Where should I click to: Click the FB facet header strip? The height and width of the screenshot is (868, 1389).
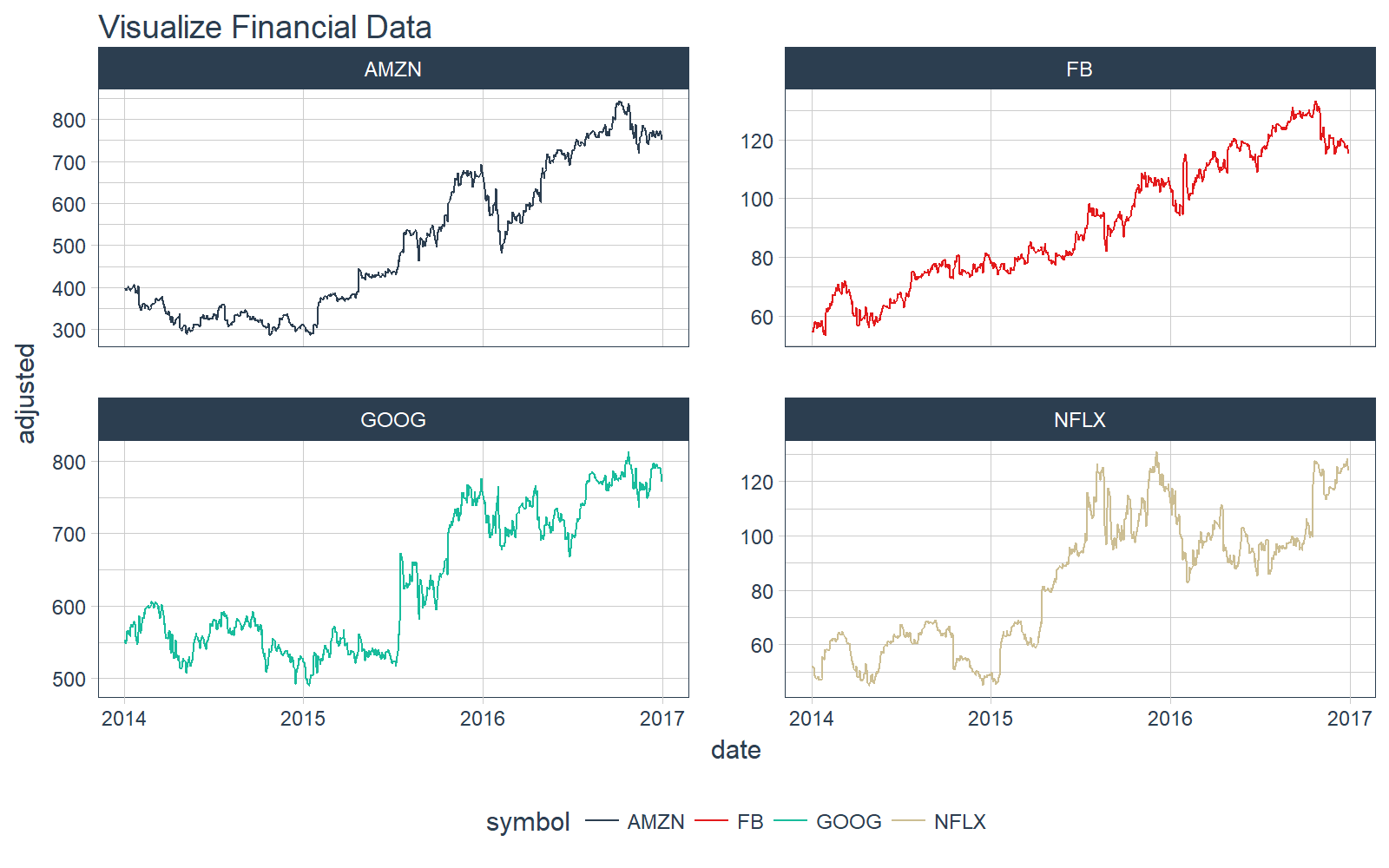click(1080, 69)
